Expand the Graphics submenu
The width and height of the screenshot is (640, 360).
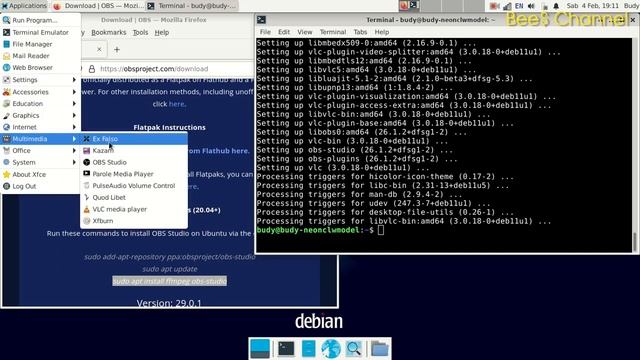(40, 116)
